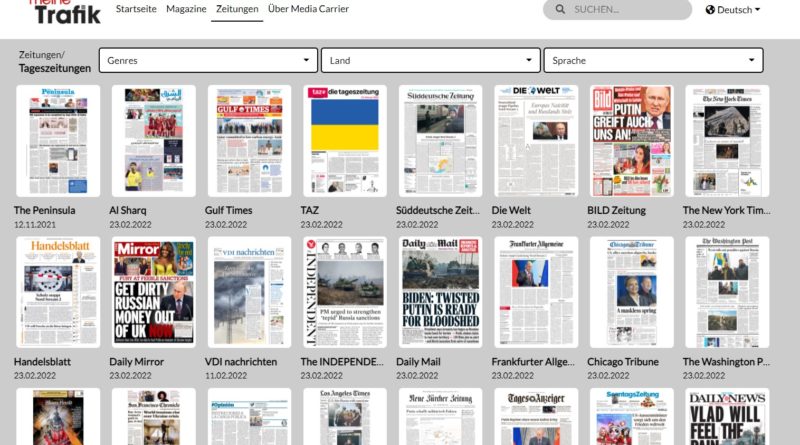The height and width of the screenshot is (445, 800).
Task: Open Daily News cover thumbnail
Action: (x=727, y=416)
